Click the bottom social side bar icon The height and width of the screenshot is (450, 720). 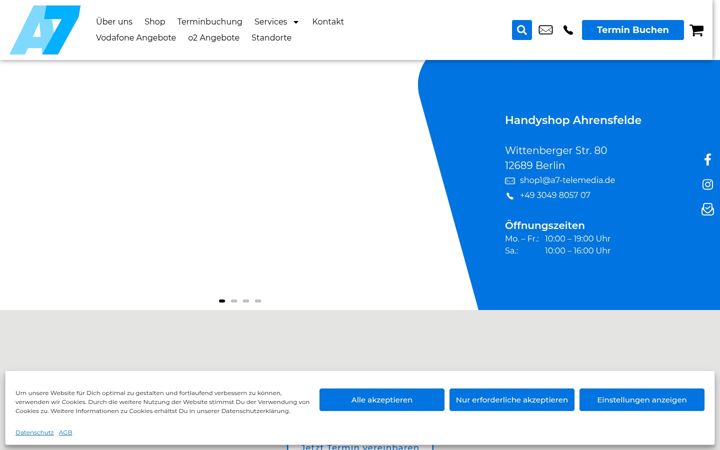708,209
